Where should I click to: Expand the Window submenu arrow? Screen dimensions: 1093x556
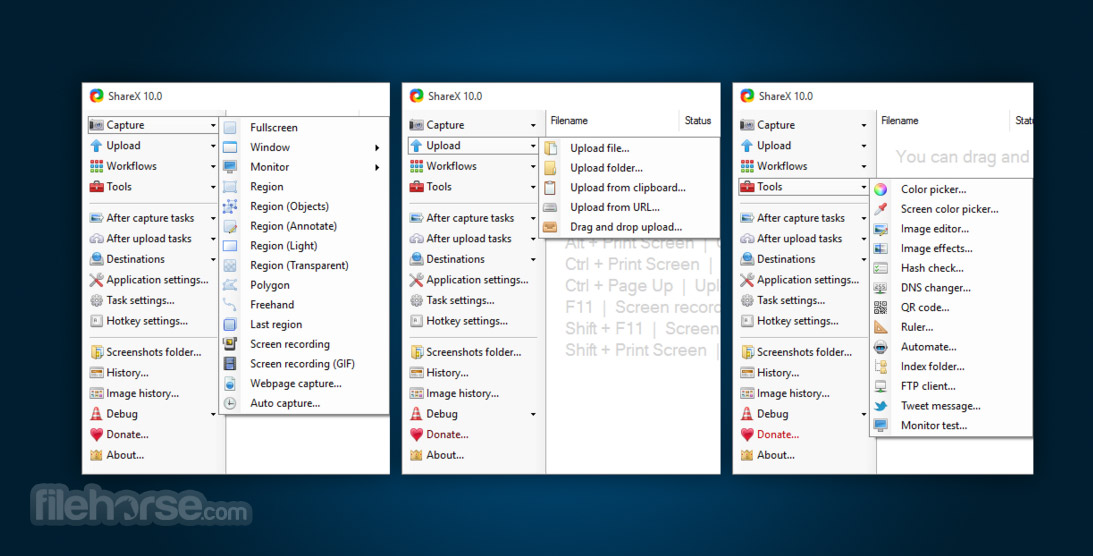click(377, 148)
